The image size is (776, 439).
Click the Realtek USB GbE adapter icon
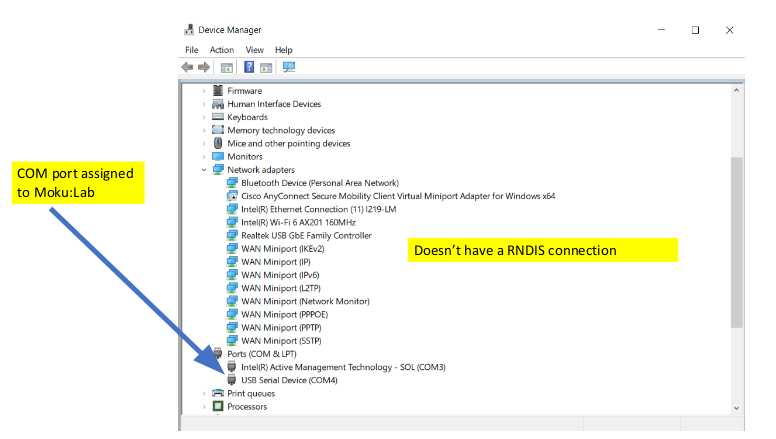point(232,236)
